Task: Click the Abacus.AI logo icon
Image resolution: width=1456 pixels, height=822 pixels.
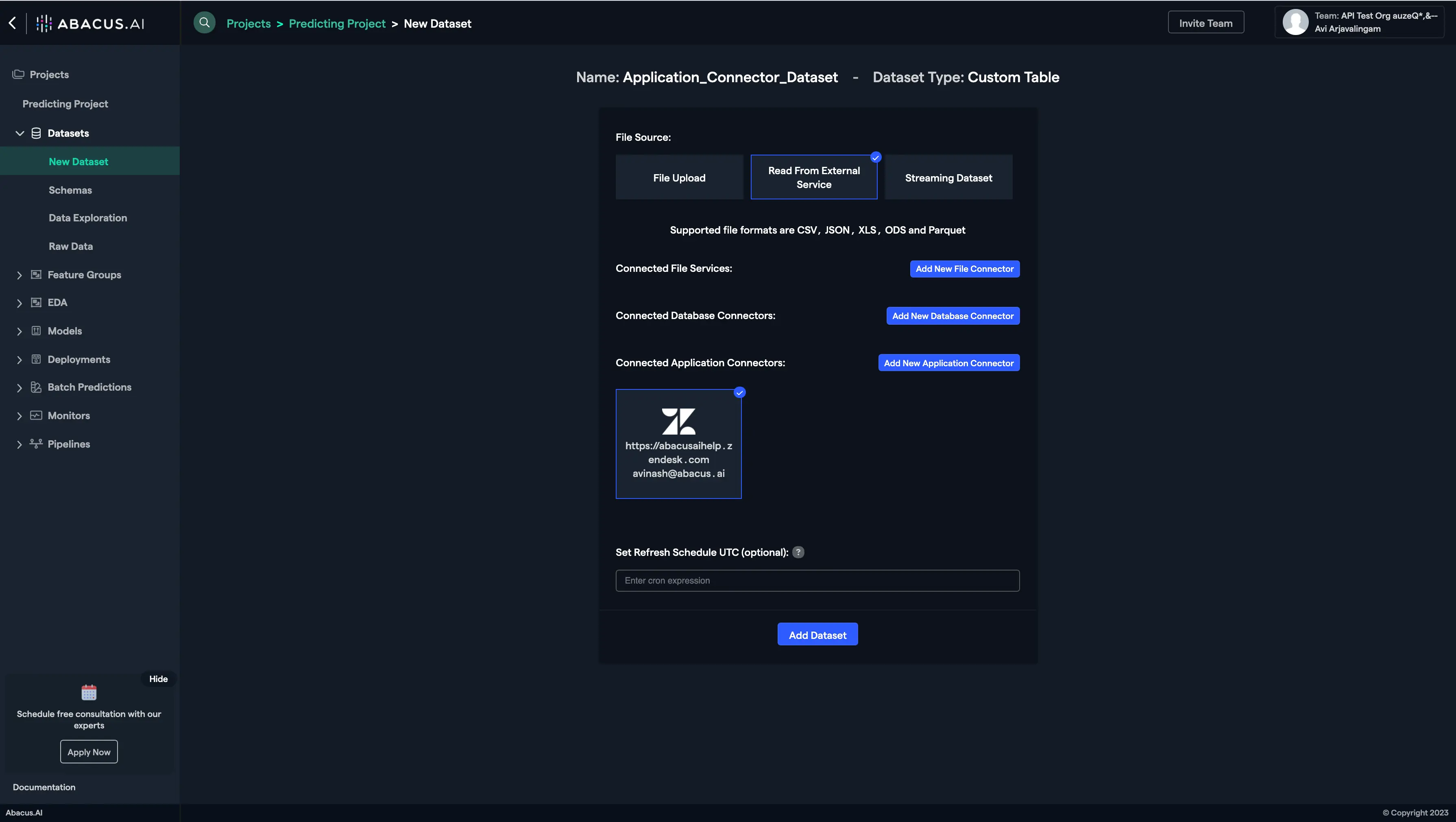Action: 44,21
